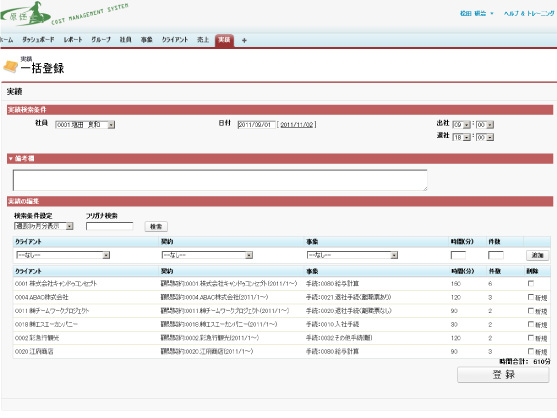Collapse the 備考欄 section triangle
Image resolution: width=557 pixels, height=418 pixels.
click(x=11, y=158)
